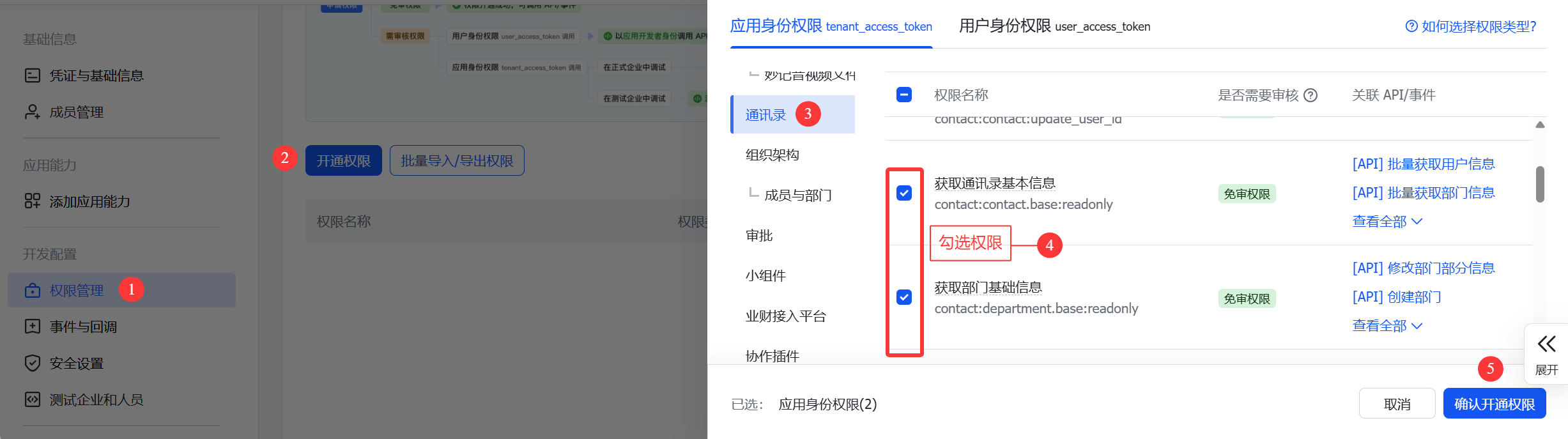Open the [API] 批量获取用户信息 link
1568x439 pixels.
[x=1423, y=164]
